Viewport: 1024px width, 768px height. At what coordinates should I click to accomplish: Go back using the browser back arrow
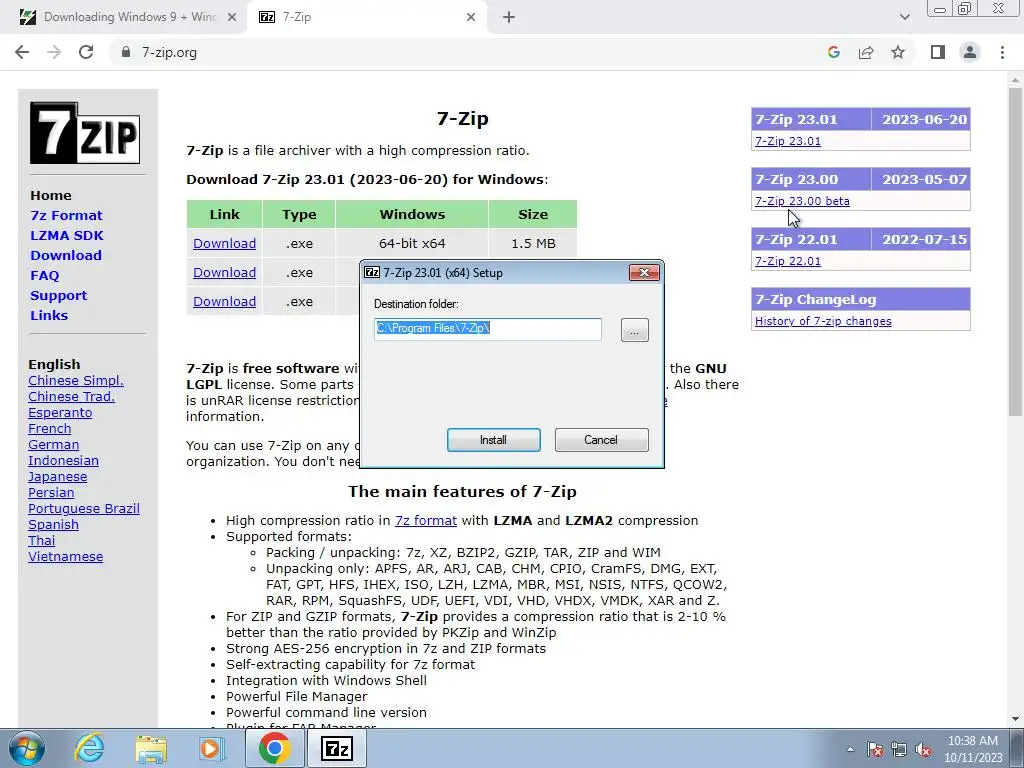pyautogui.click(x=22, y=52)
